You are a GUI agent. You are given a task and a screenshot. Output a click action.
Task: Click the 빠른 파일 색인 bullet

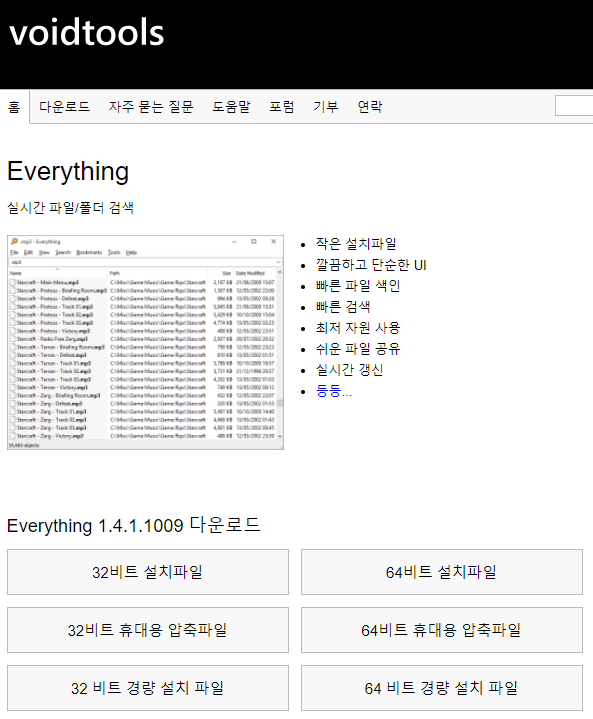[x=358, y=286]
